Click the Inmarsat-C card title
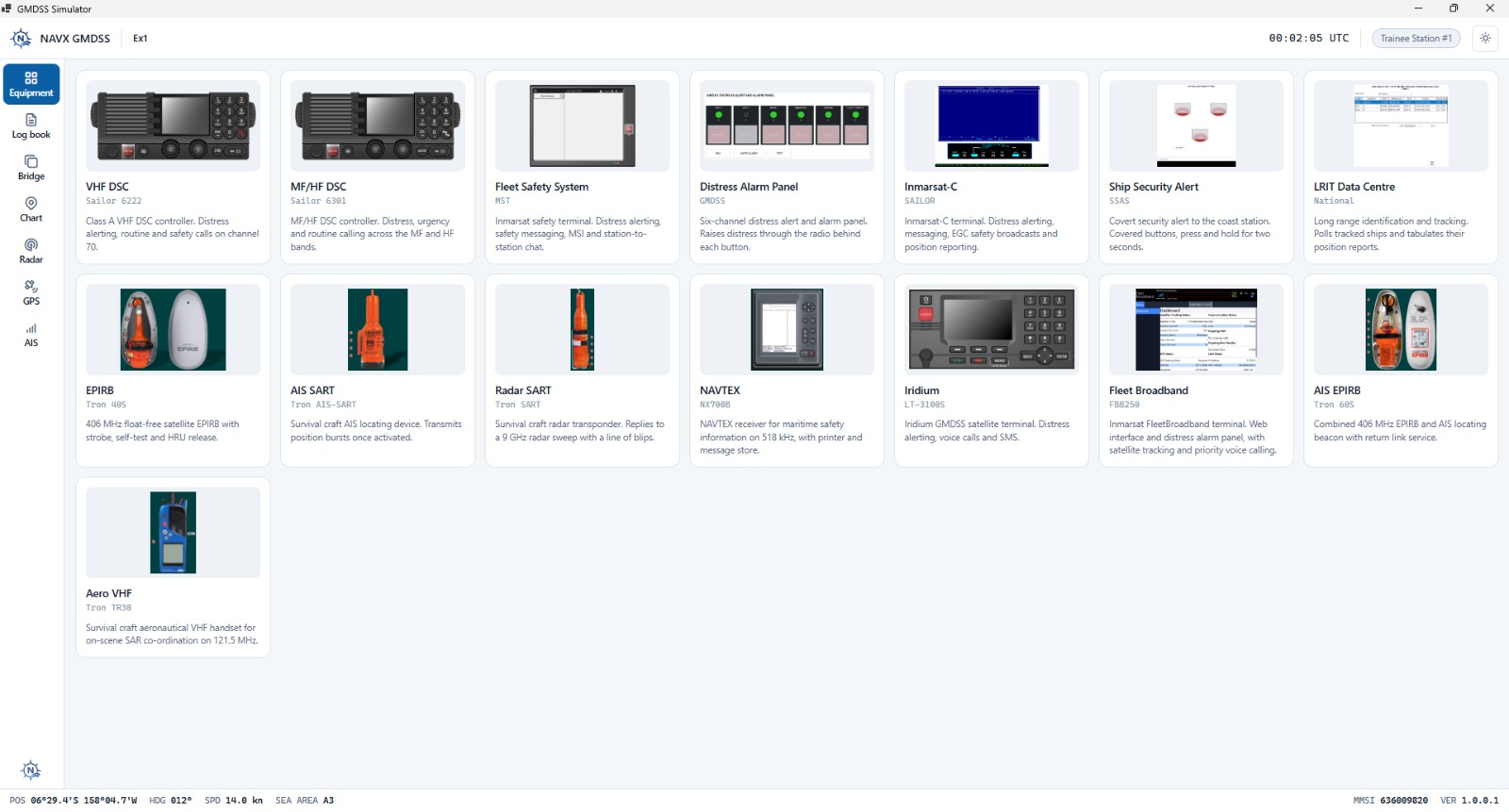This screenshot has height=812, width=1509. click(931, 187)
